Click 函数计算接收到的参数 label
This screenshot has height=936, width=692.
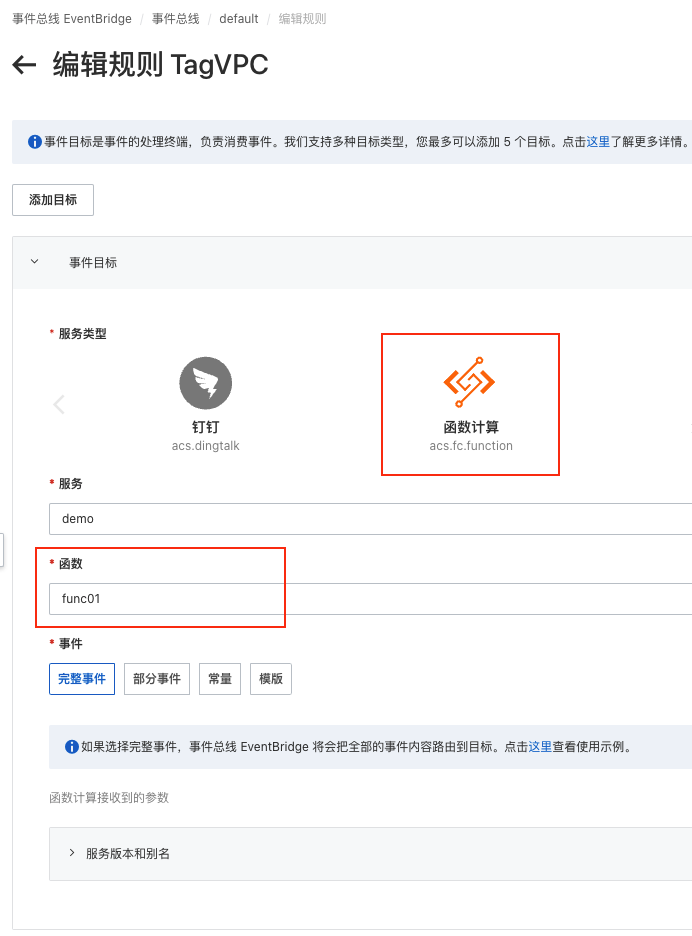109,798
